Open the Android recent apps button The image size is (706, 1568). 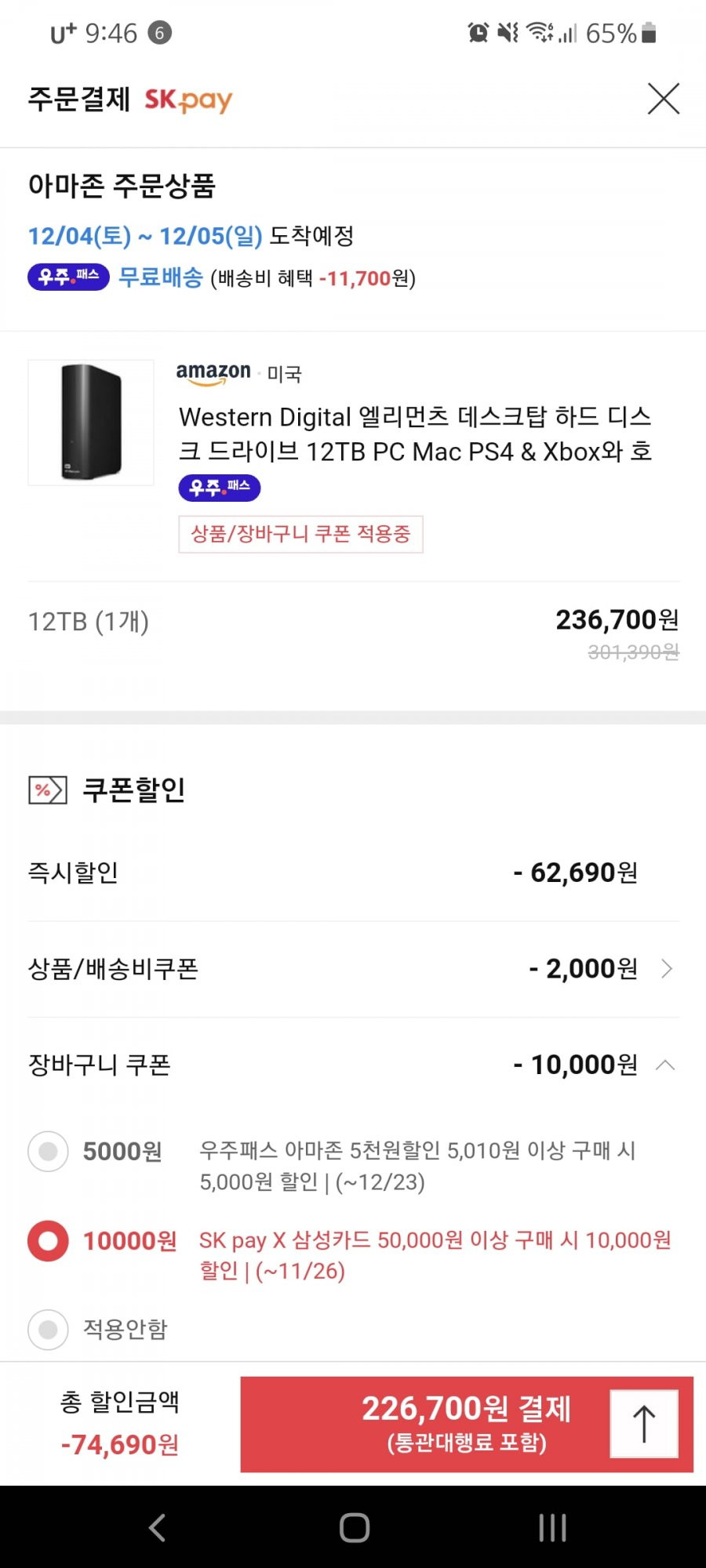[x=552, y=1527]
